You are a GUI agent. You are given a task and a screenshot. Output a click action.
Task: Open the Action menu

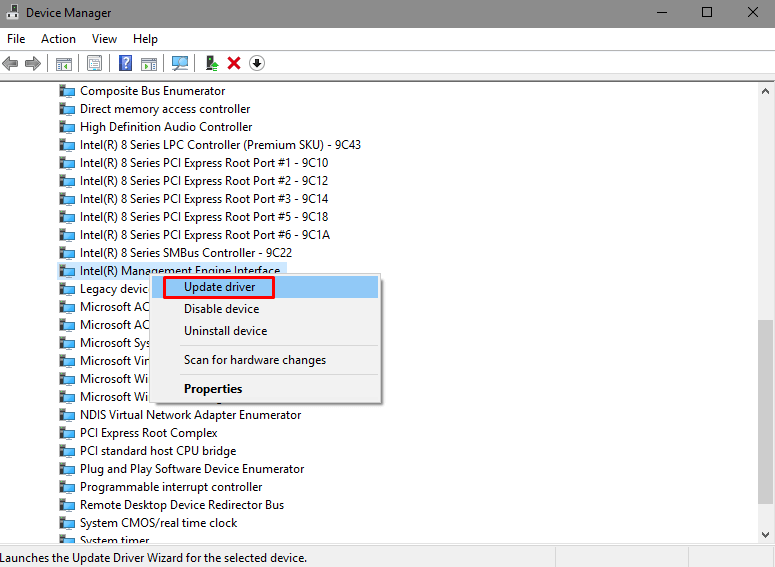coord(58,39)
